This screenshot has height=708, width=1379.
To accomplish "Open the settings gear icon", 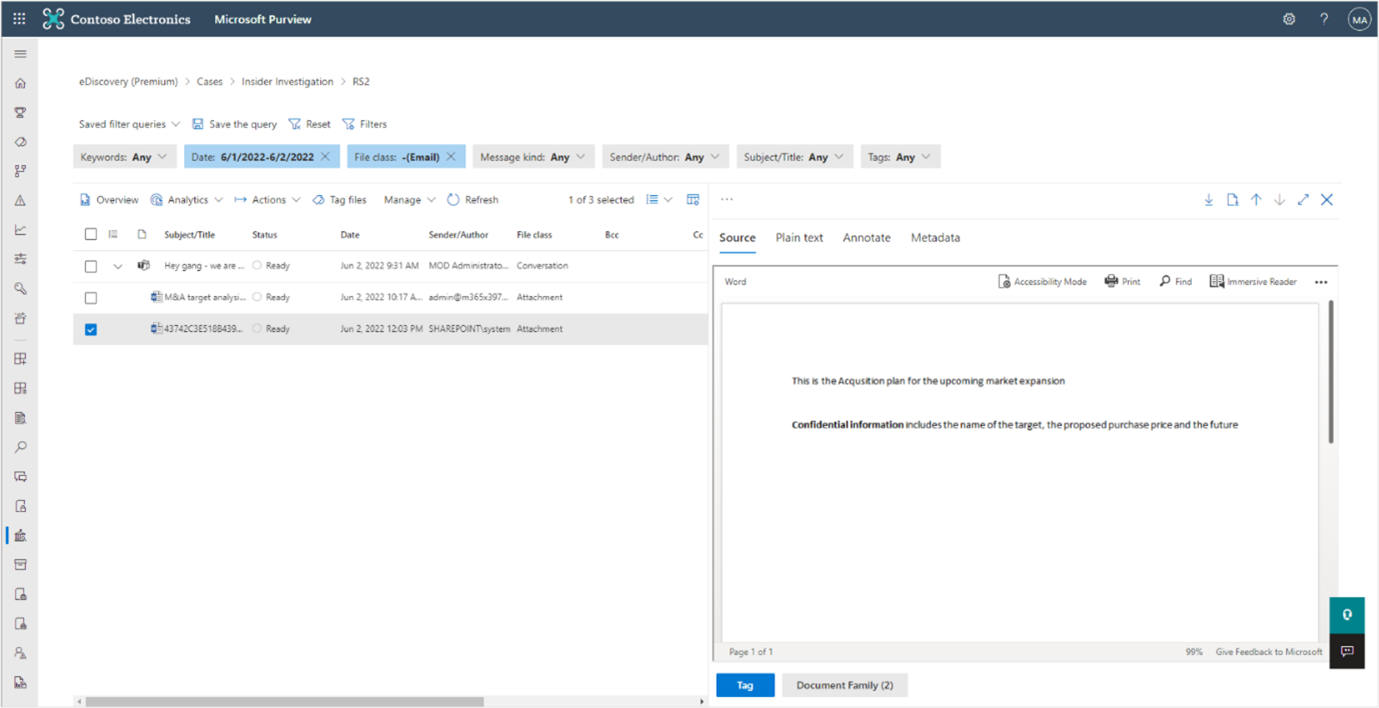I will point(1289,19).
